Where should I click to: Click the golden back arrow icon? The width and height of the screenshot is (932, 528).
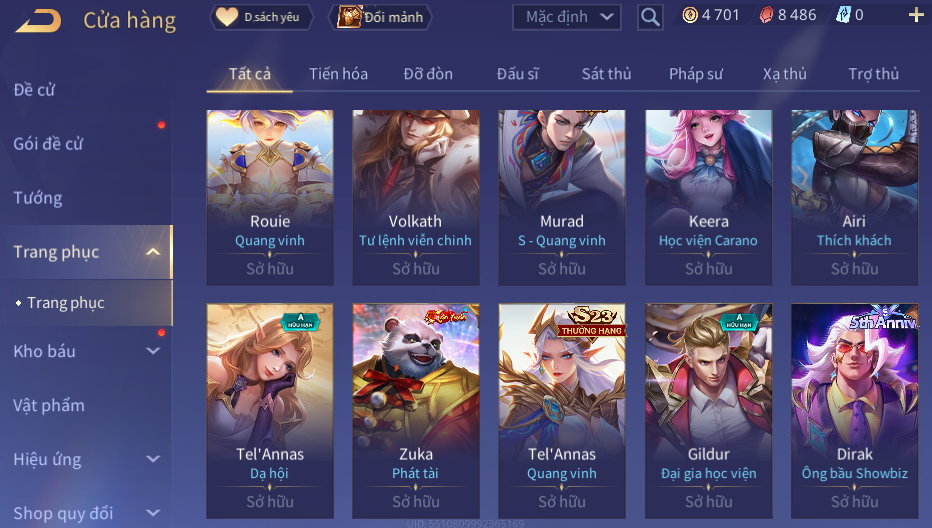click(39, 20)
